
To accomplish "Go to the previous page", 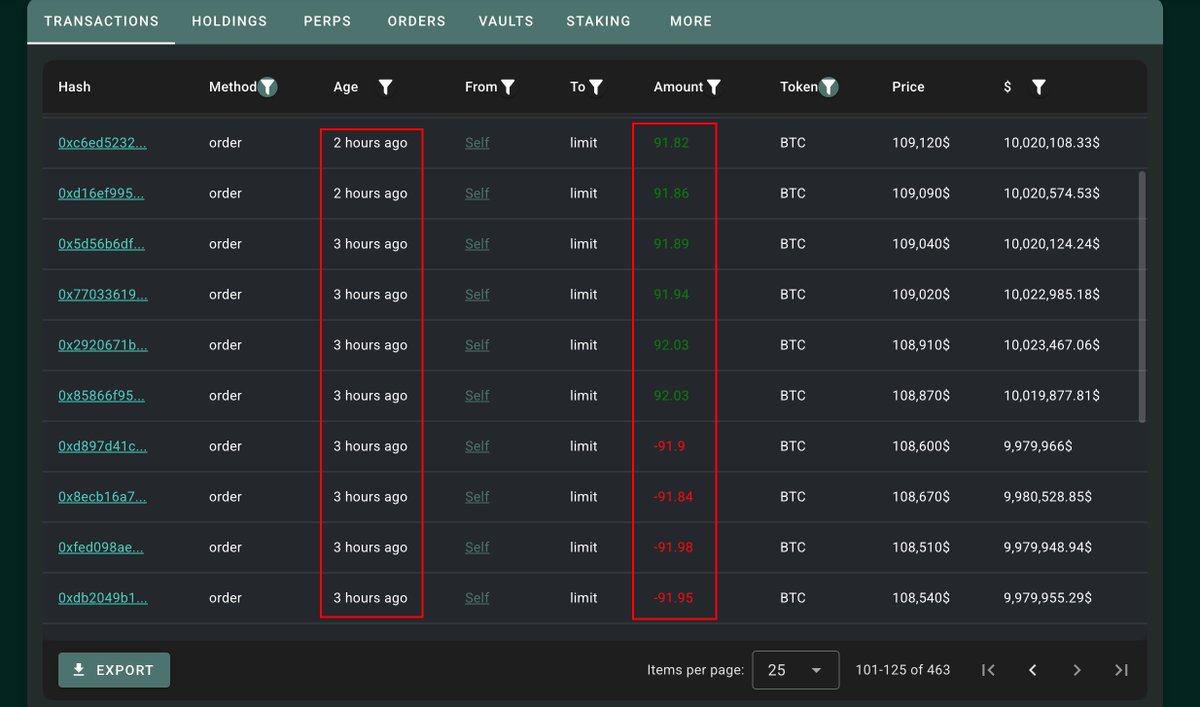I will 1033,670.
